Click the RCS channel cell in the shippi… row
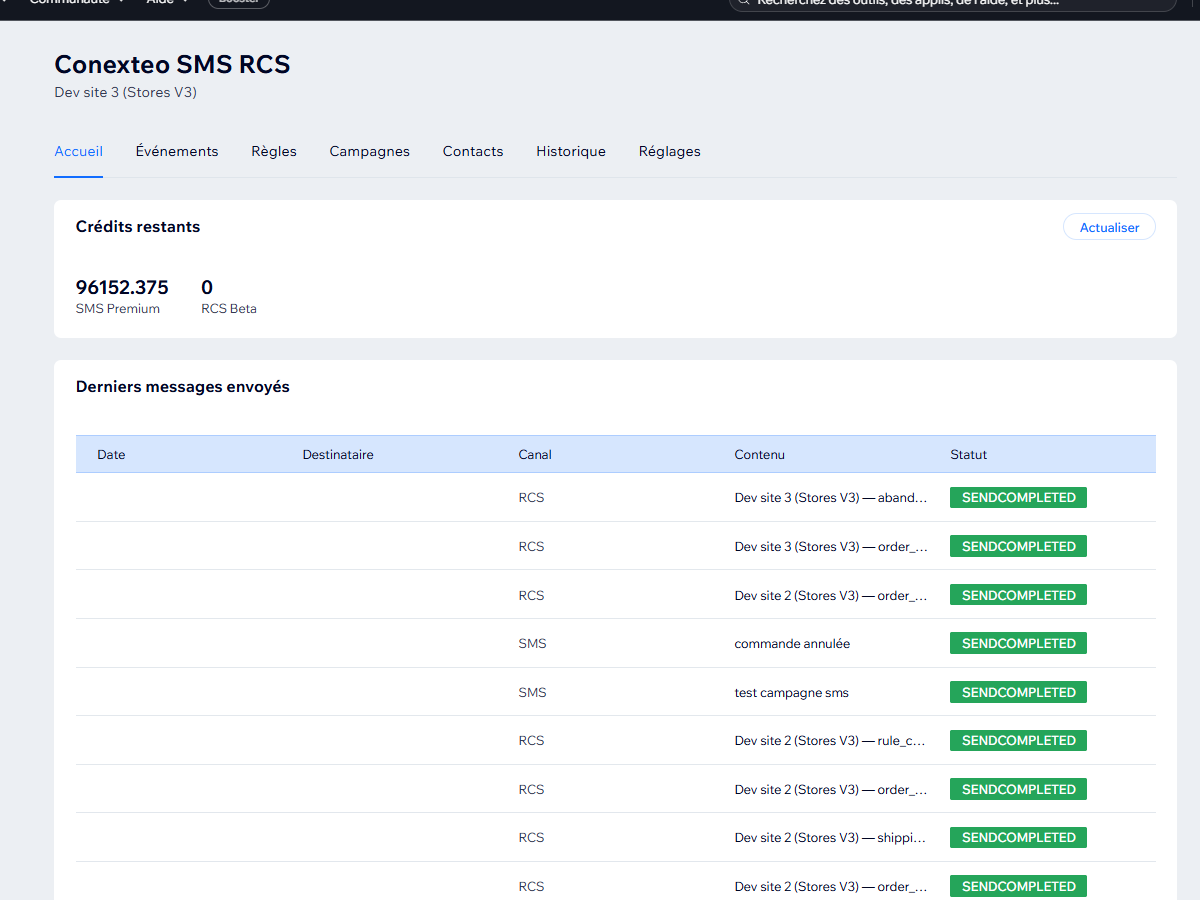 pyautogui.click(x=531, y=838)
